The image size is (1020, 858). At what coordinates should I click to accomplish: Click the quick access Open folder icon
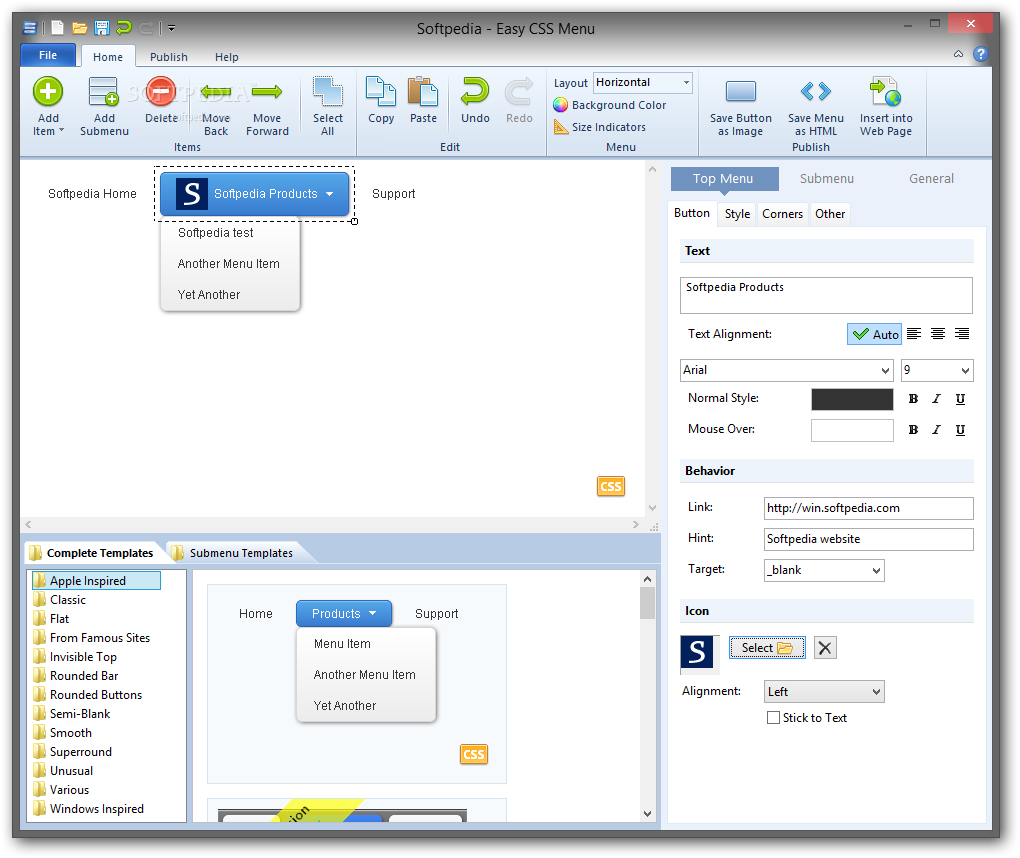80,27
